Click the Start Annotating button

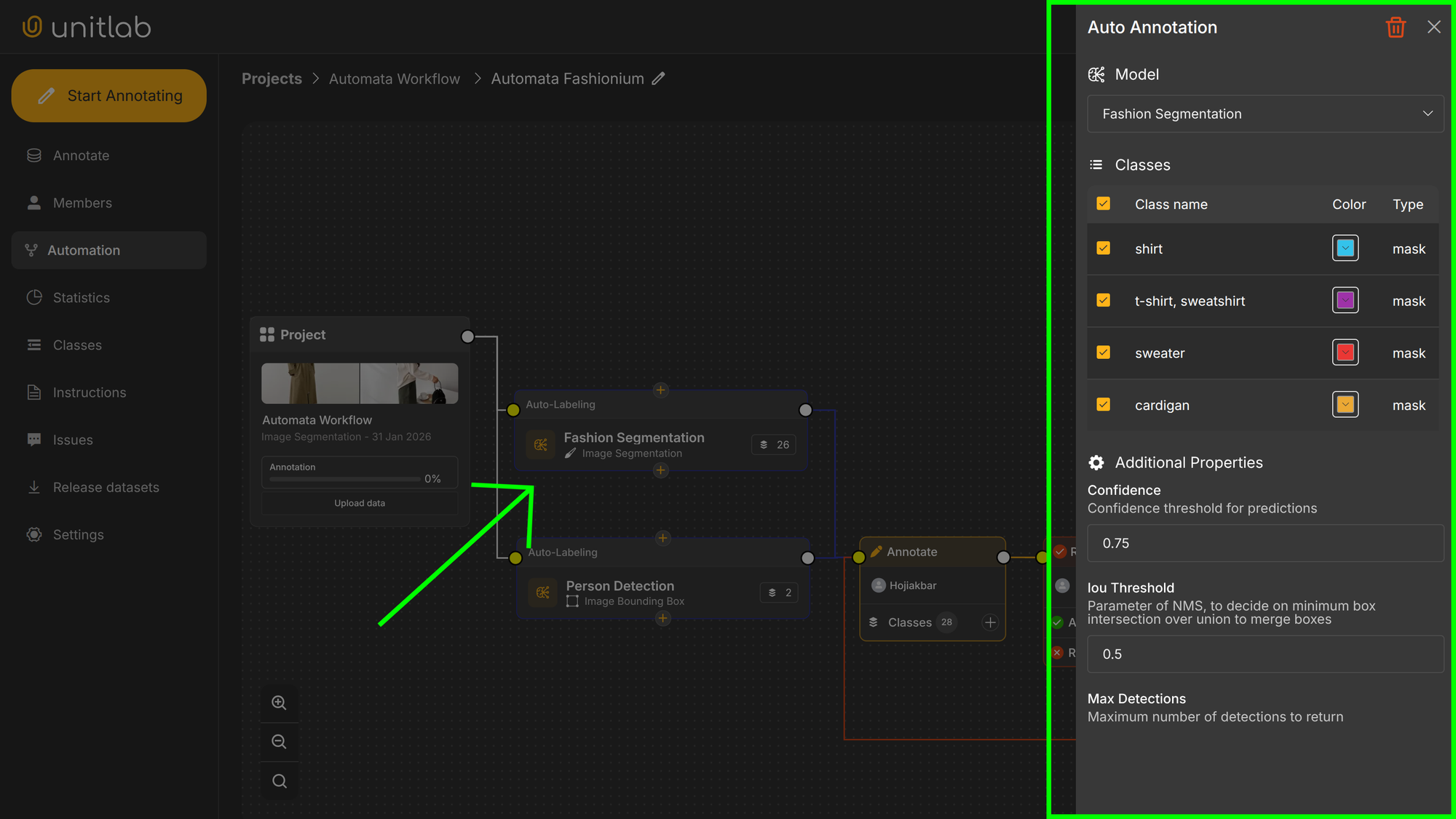tap(108, 95)
